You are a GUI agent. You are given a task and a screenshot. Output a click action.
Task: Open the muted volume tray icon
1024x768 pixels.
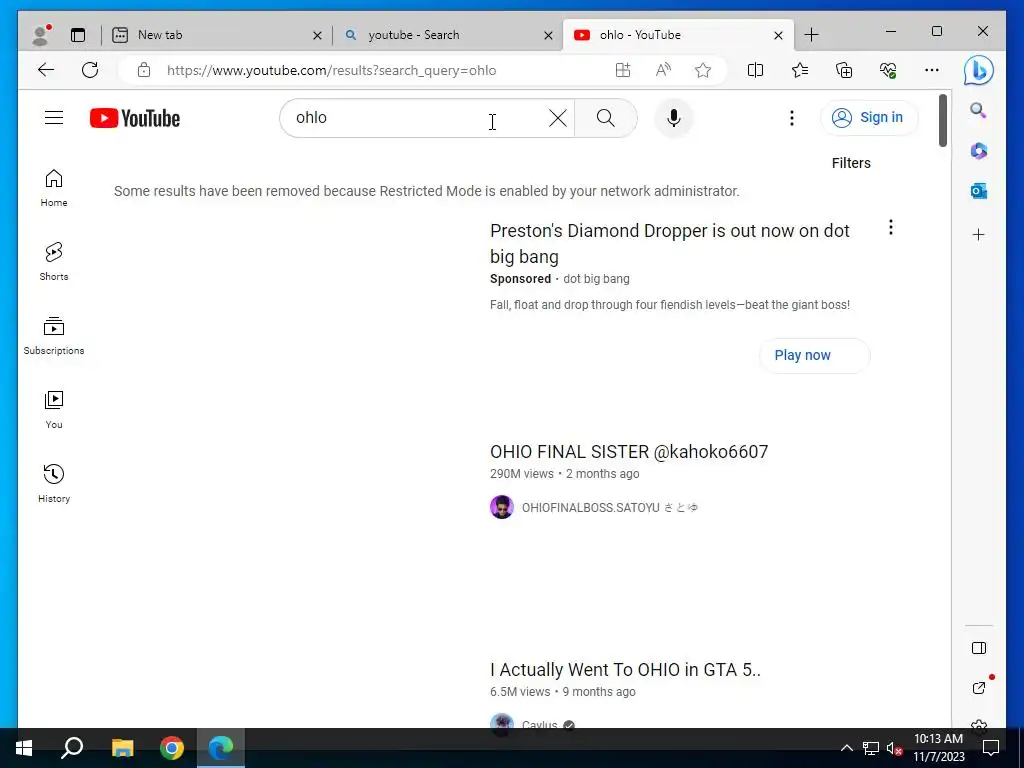[x=894, y=748]
